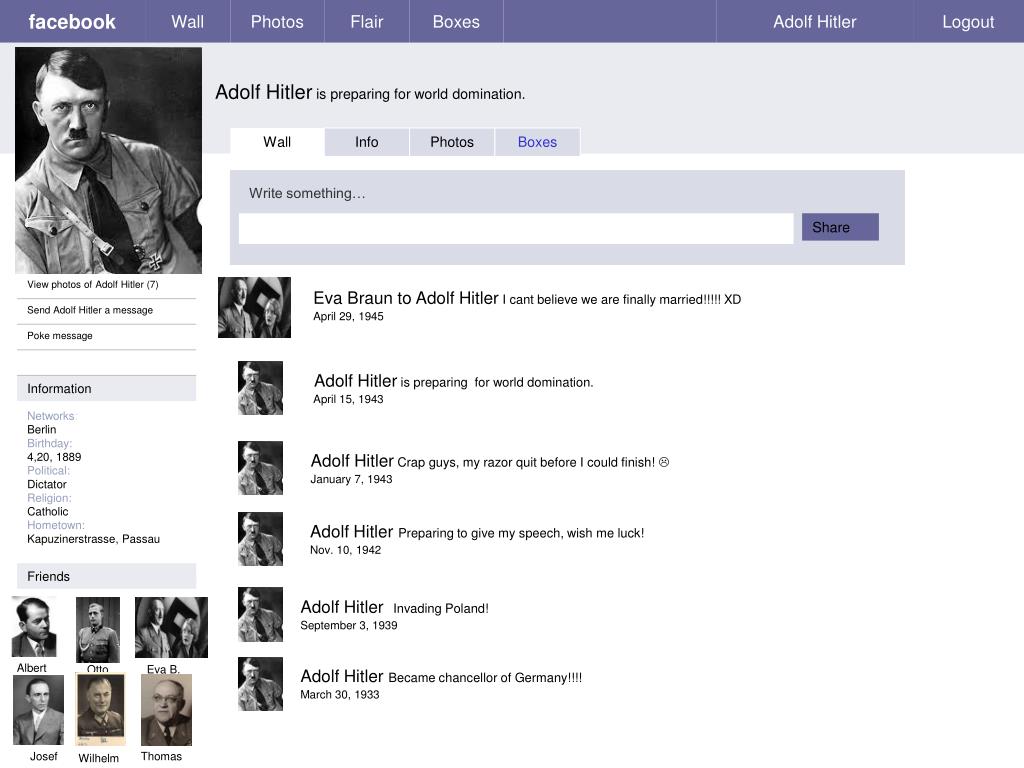The height and width of the screenshot is (768, 1024).
Task: Click the 'Dictator' political value
Action: [x=47, y=484]
